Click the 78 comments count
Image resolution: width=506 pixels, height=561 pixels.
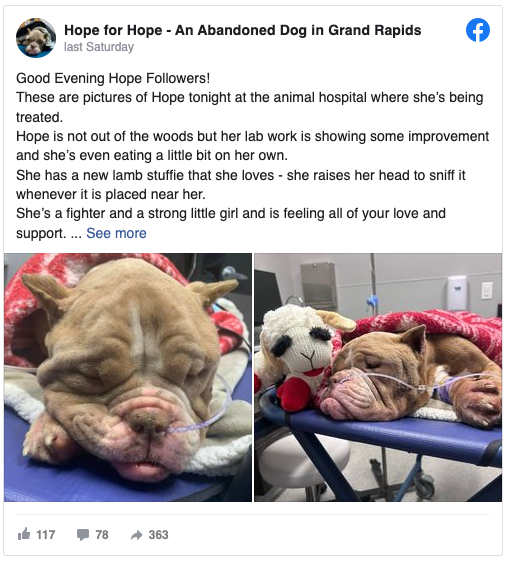coord(102,535)
